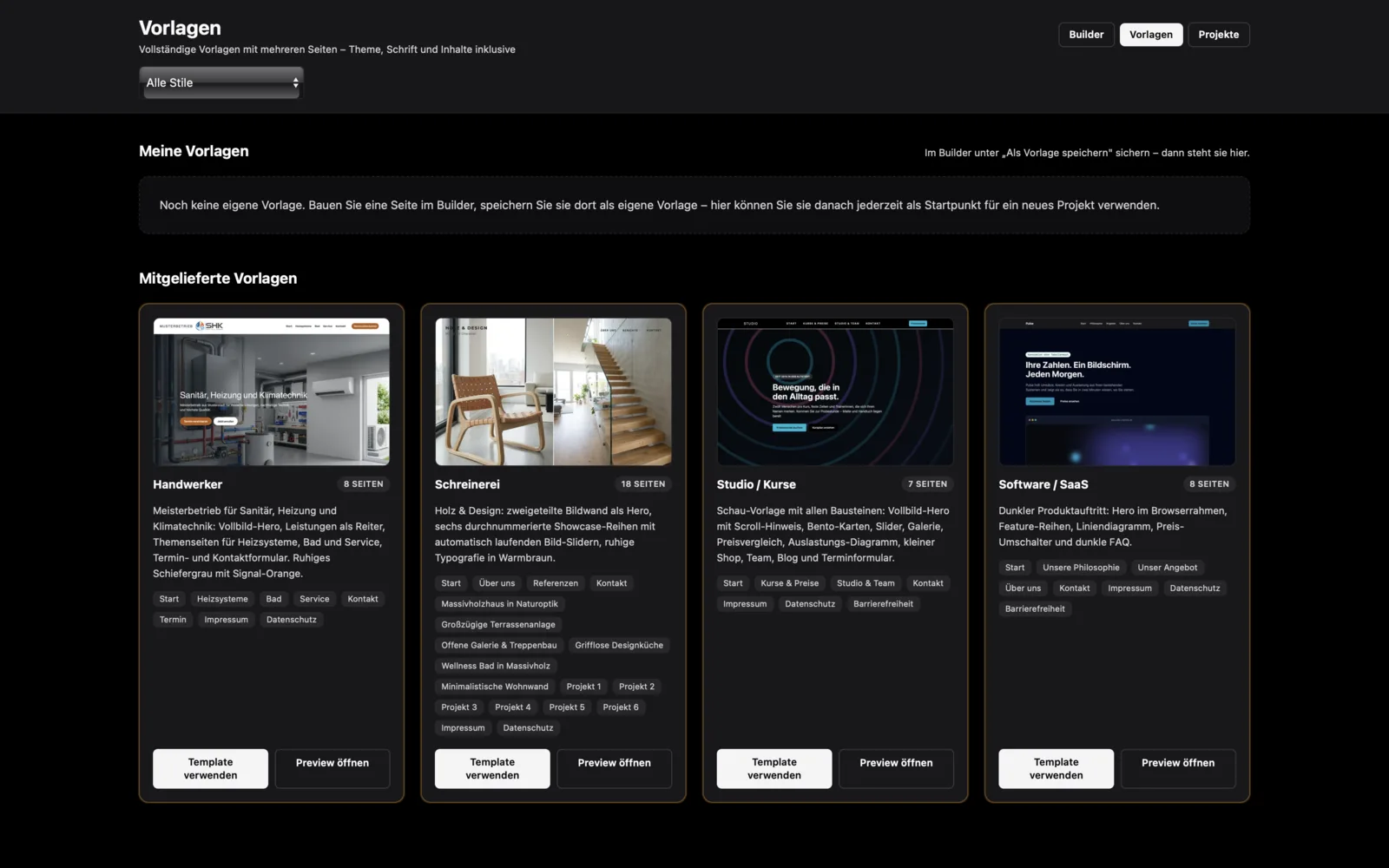1389x868 pixels.
Task: Click the Meine Vorlagen heading
Action: 194,151
